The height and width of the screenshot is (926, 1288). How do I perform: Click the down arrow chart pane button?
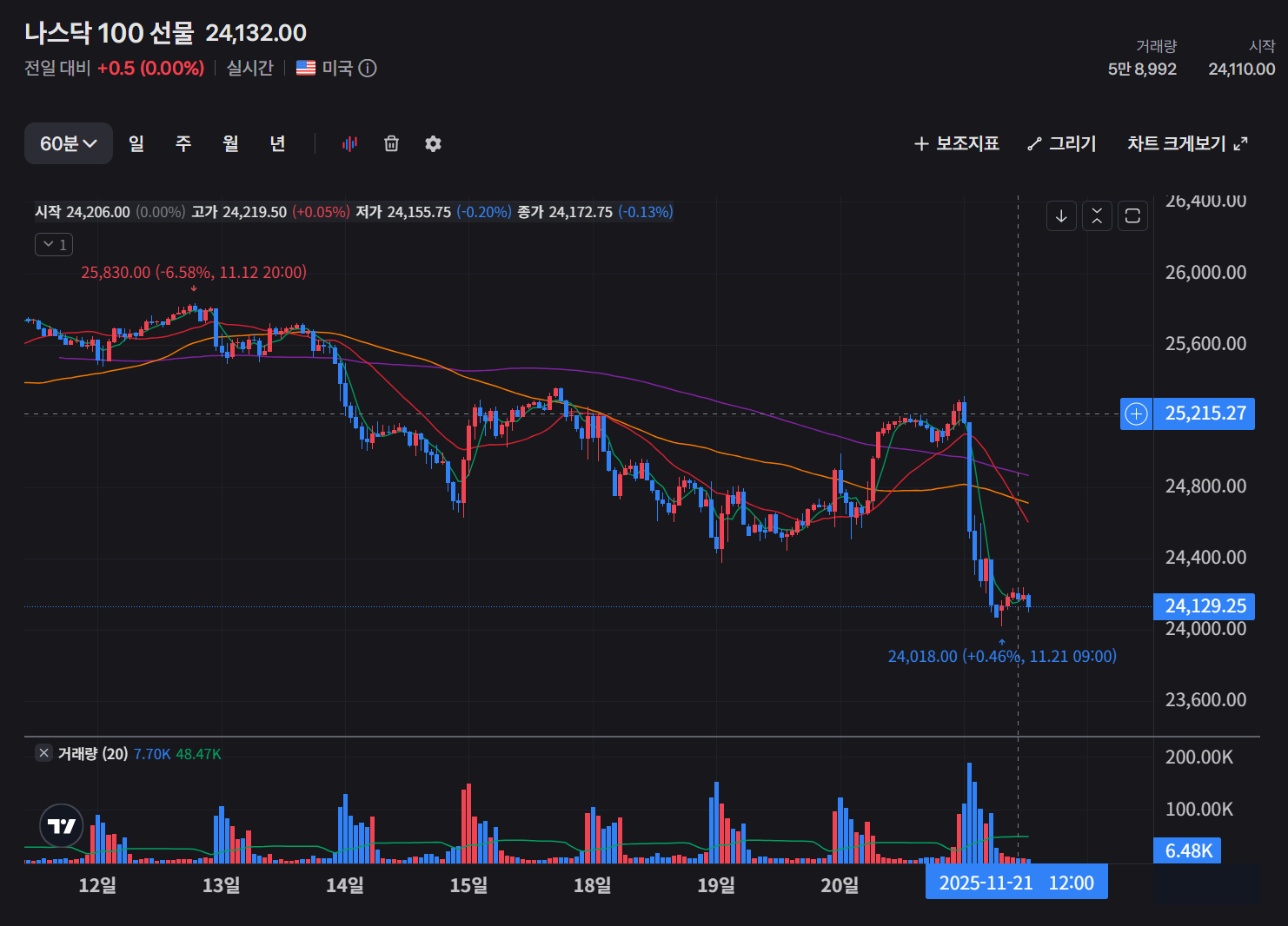tap(1061, 215)
